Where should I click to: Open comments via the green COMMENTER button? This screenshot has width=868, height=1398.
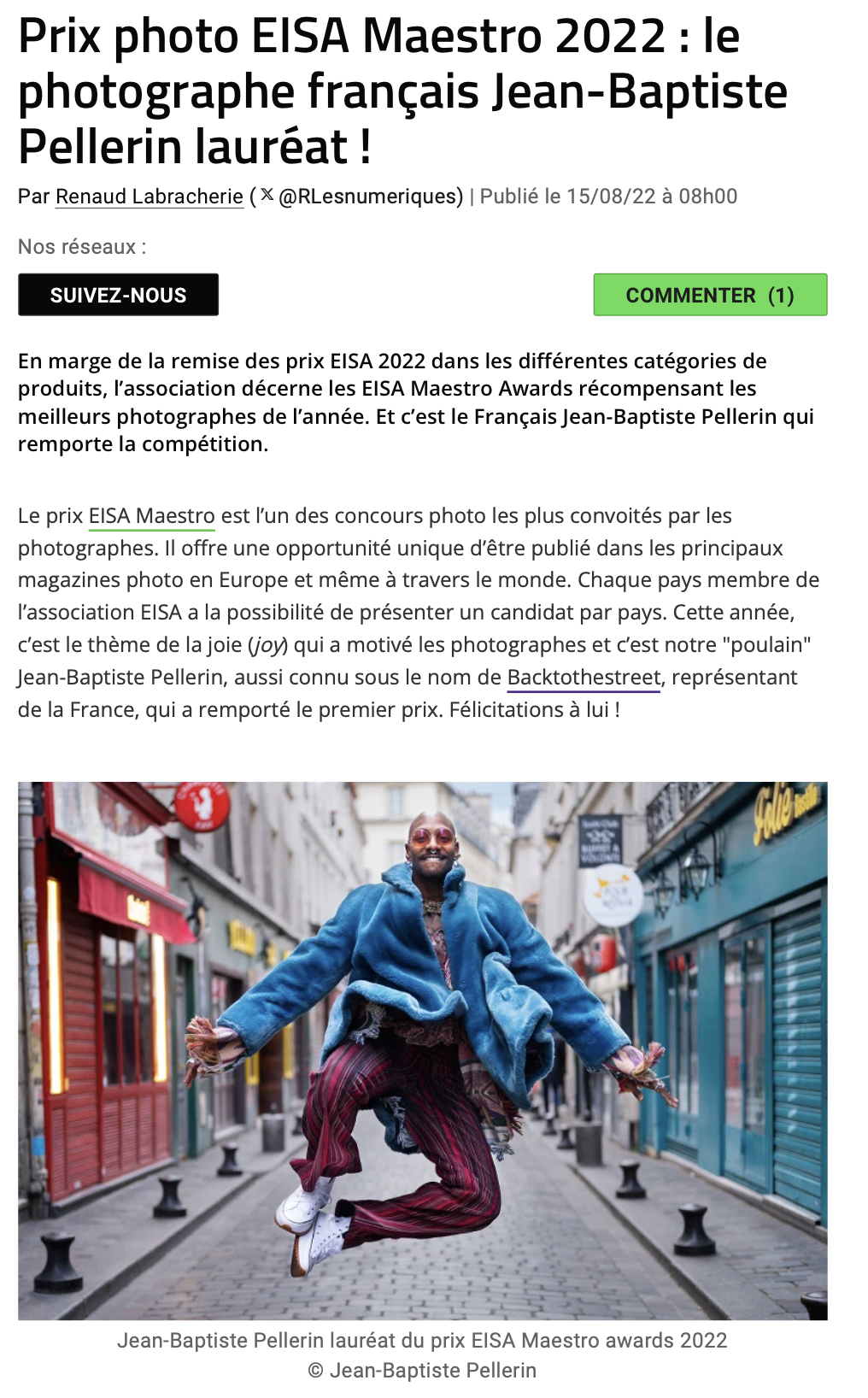(710, 295)
